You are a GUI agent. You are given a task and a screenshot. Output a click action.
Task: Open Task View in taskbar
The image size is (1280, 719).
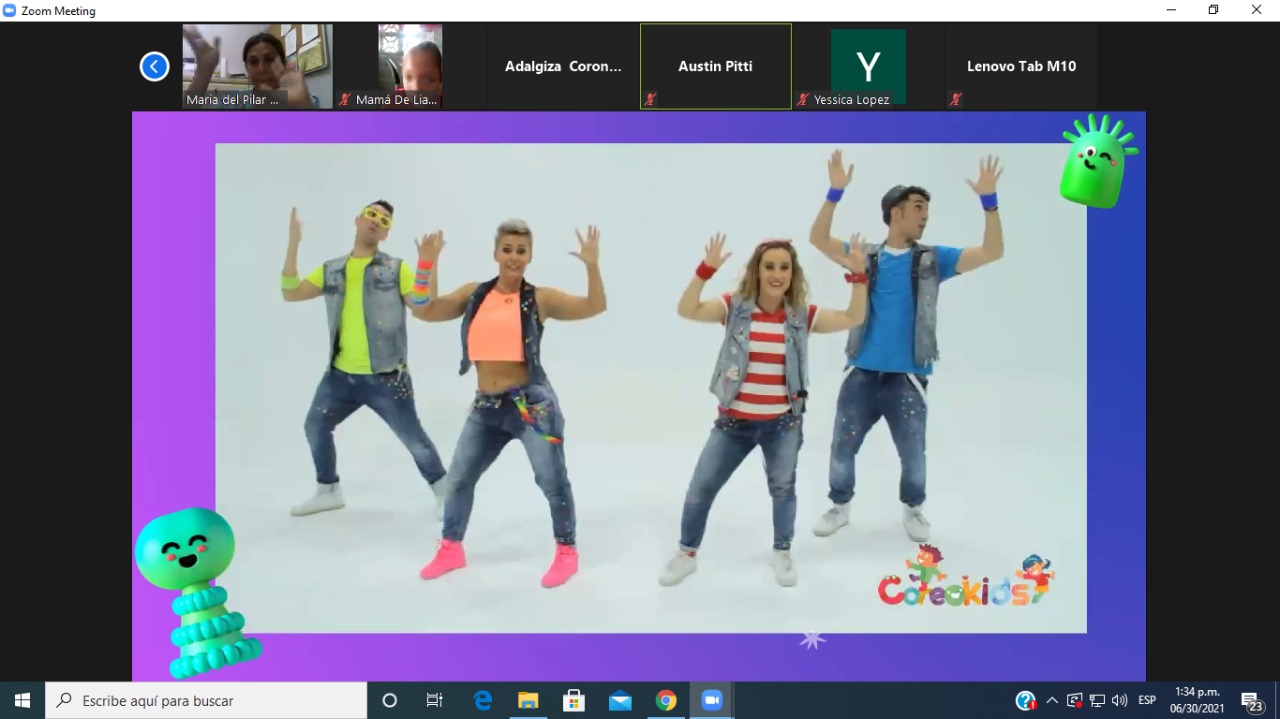(x=435, y=700)
